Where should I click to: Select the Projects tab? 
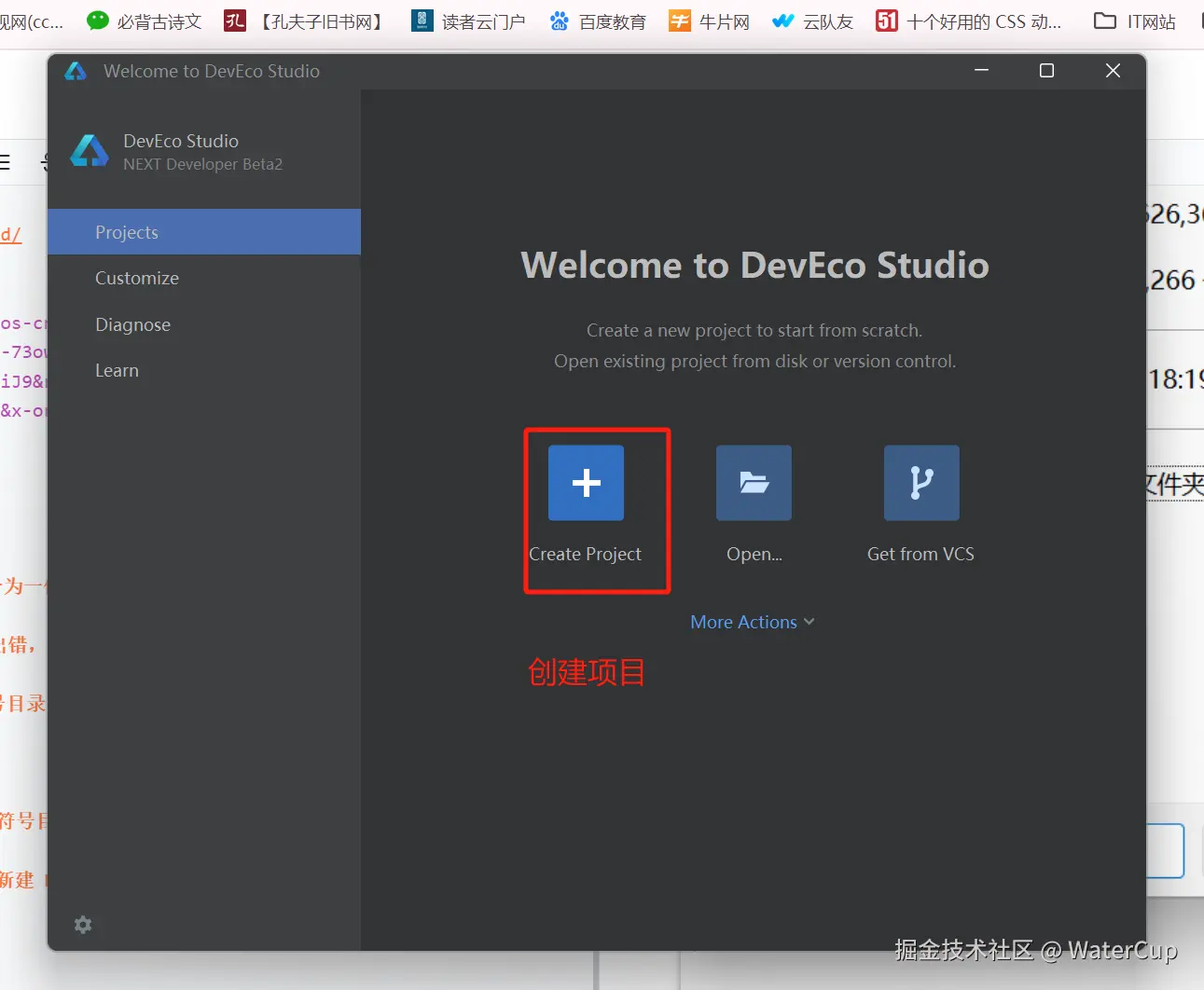204,232
